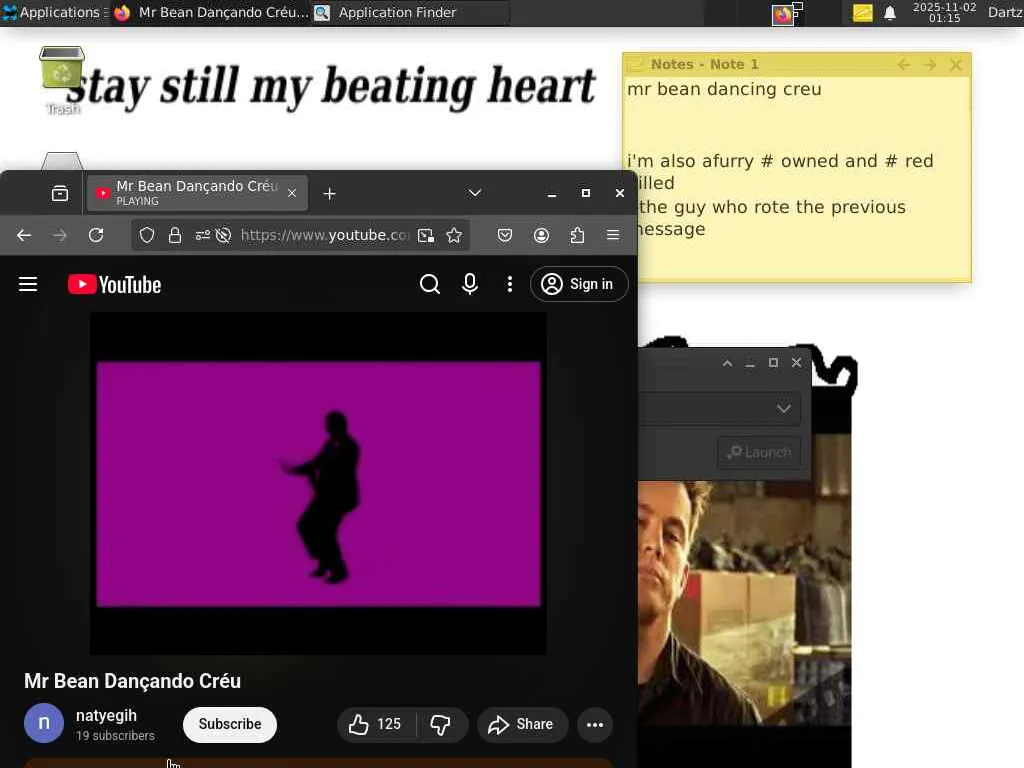Click the Application Finder roll-up arrow
Screen dimensions: 1024x768
[728, 363]
